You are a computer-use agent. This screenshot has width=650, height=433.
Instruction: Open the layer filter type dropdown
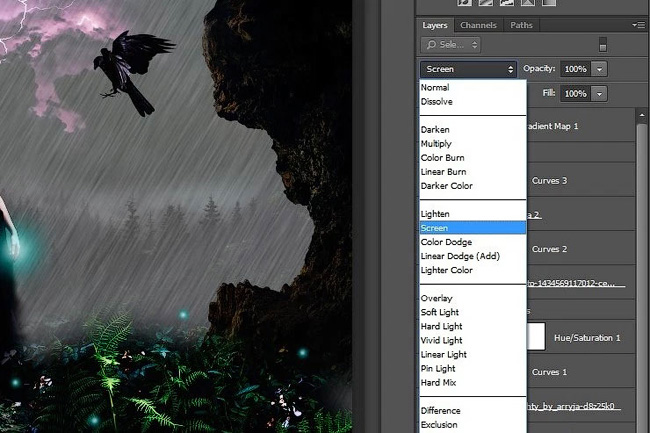(x=451, y=45)
